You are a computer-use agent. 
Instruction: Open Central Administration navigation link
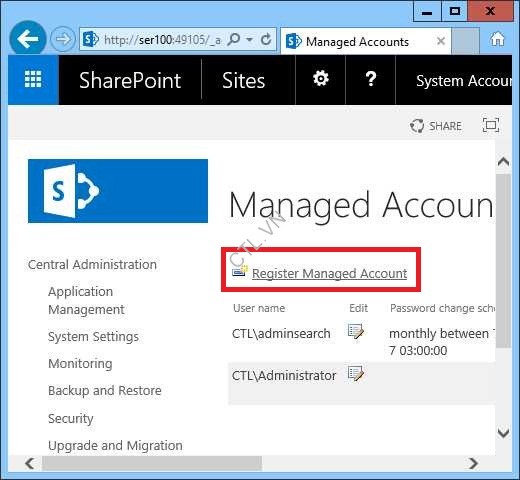click(92, 265)
